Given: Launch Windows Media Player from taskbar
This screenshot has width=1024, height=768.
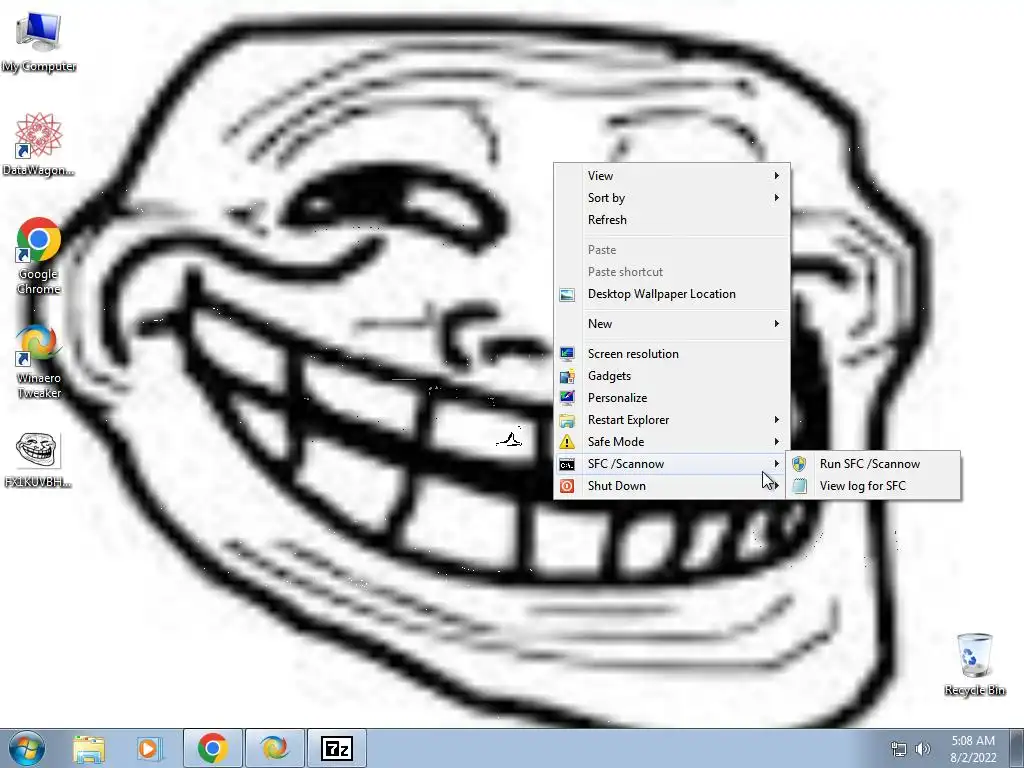Looking at the screenshot, I should 149,748.
